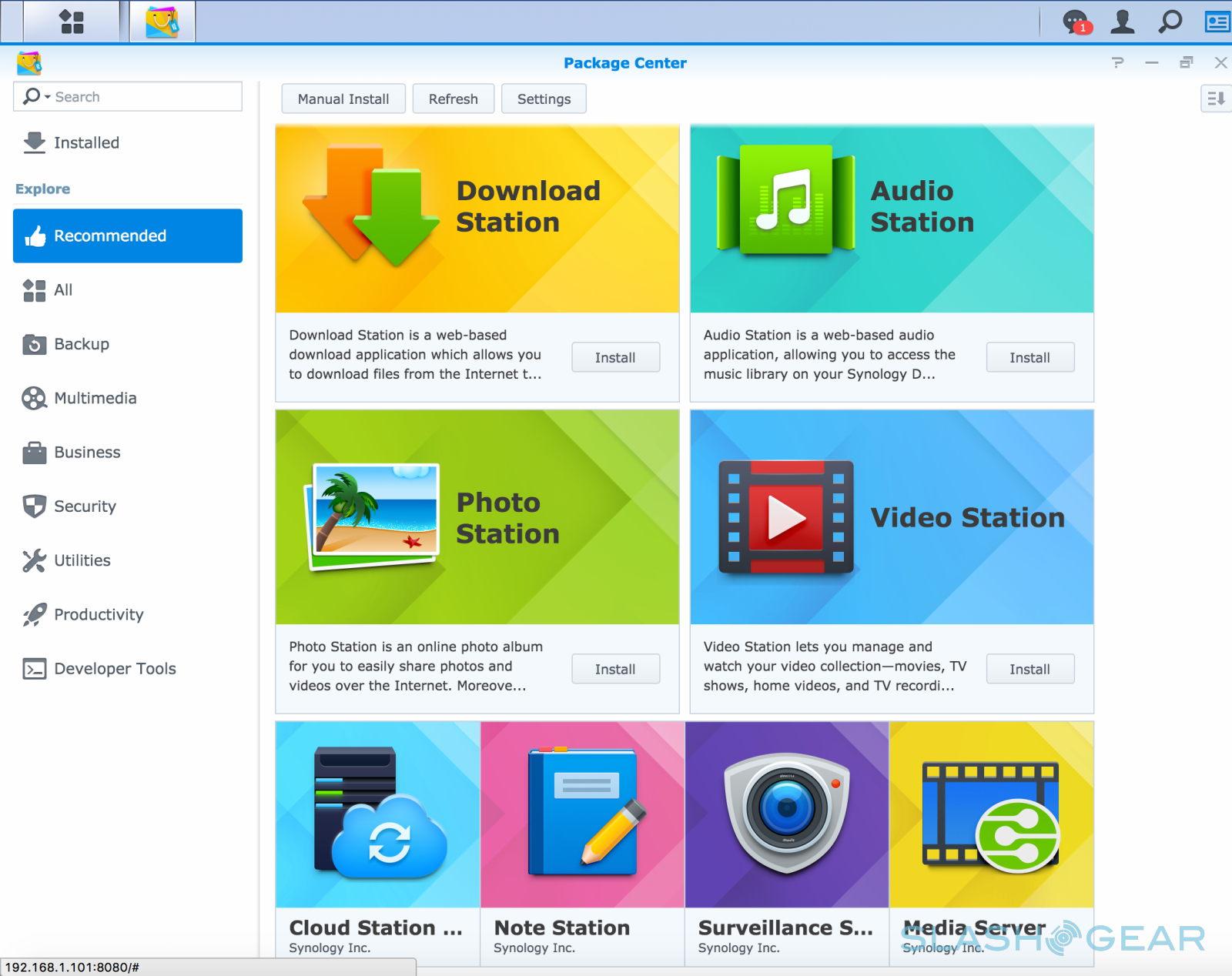Click the Photo Station title text
The height and width of the screenshot is (976, 1232).
tap(507, 518)
